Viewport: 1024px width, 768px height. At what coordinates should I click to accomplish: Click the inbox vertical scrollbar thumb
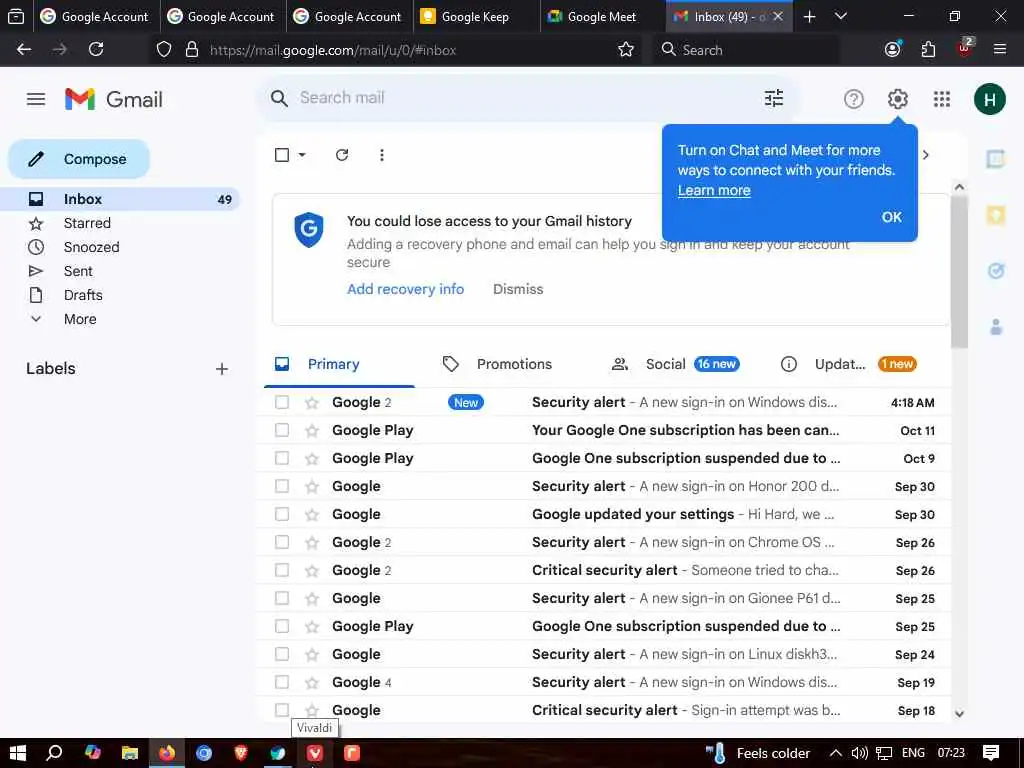959,271
